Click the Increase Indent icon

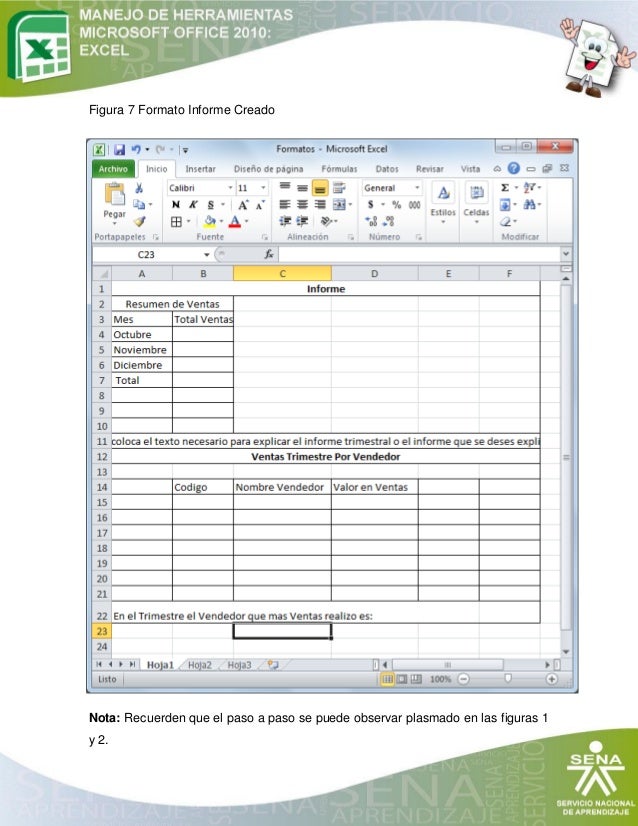click(x=302, y=221)
